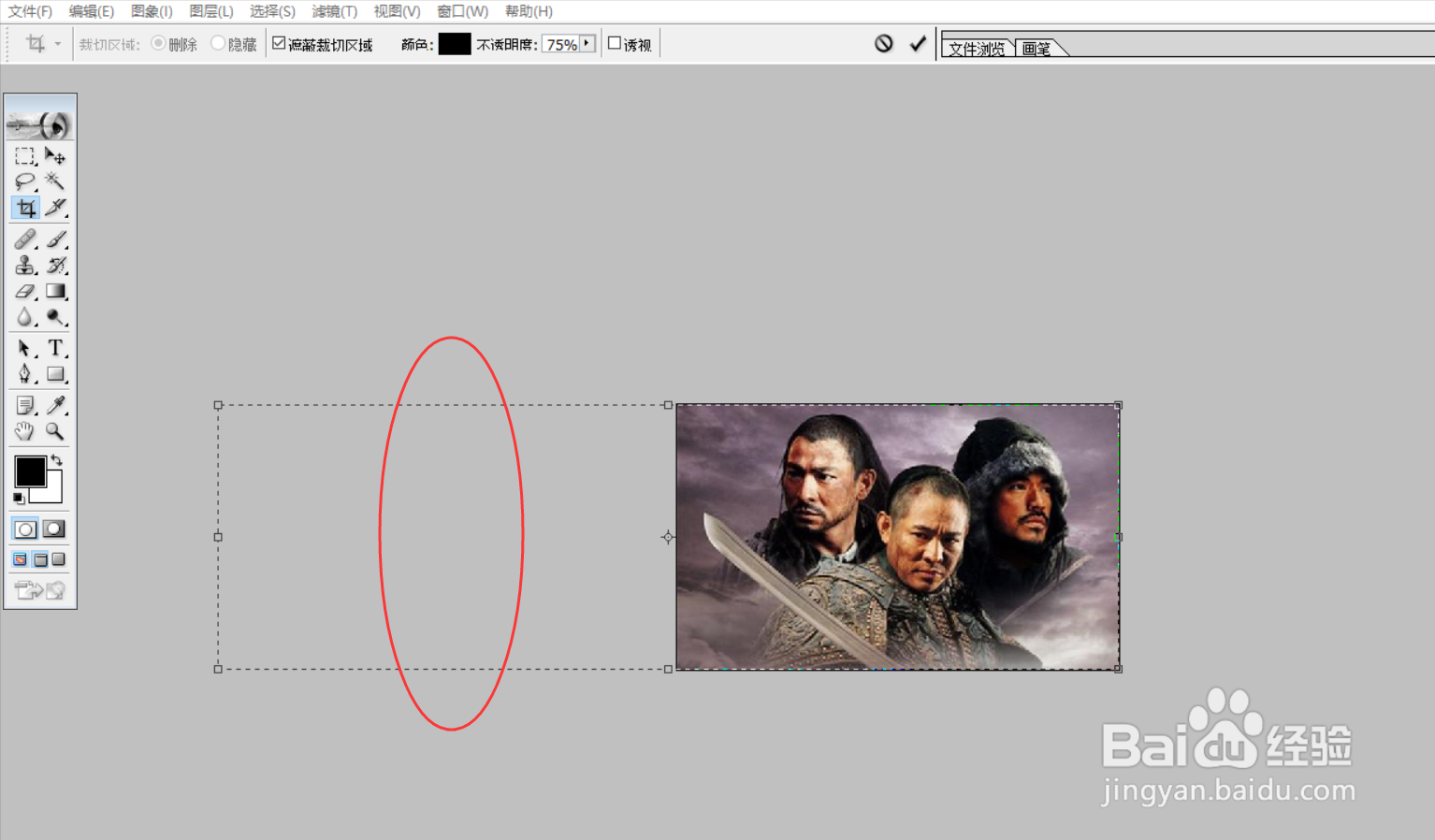Open the 编辑(E) menu

pos(92,11)
